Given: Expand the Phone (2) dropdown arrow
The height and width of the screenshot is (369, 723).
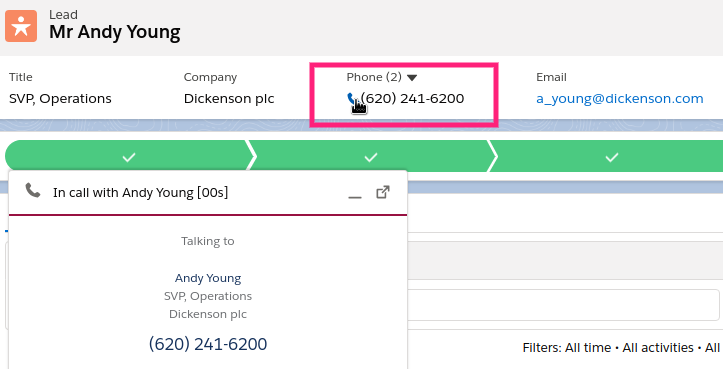Looking at the screenshot, I should point(412,77).
